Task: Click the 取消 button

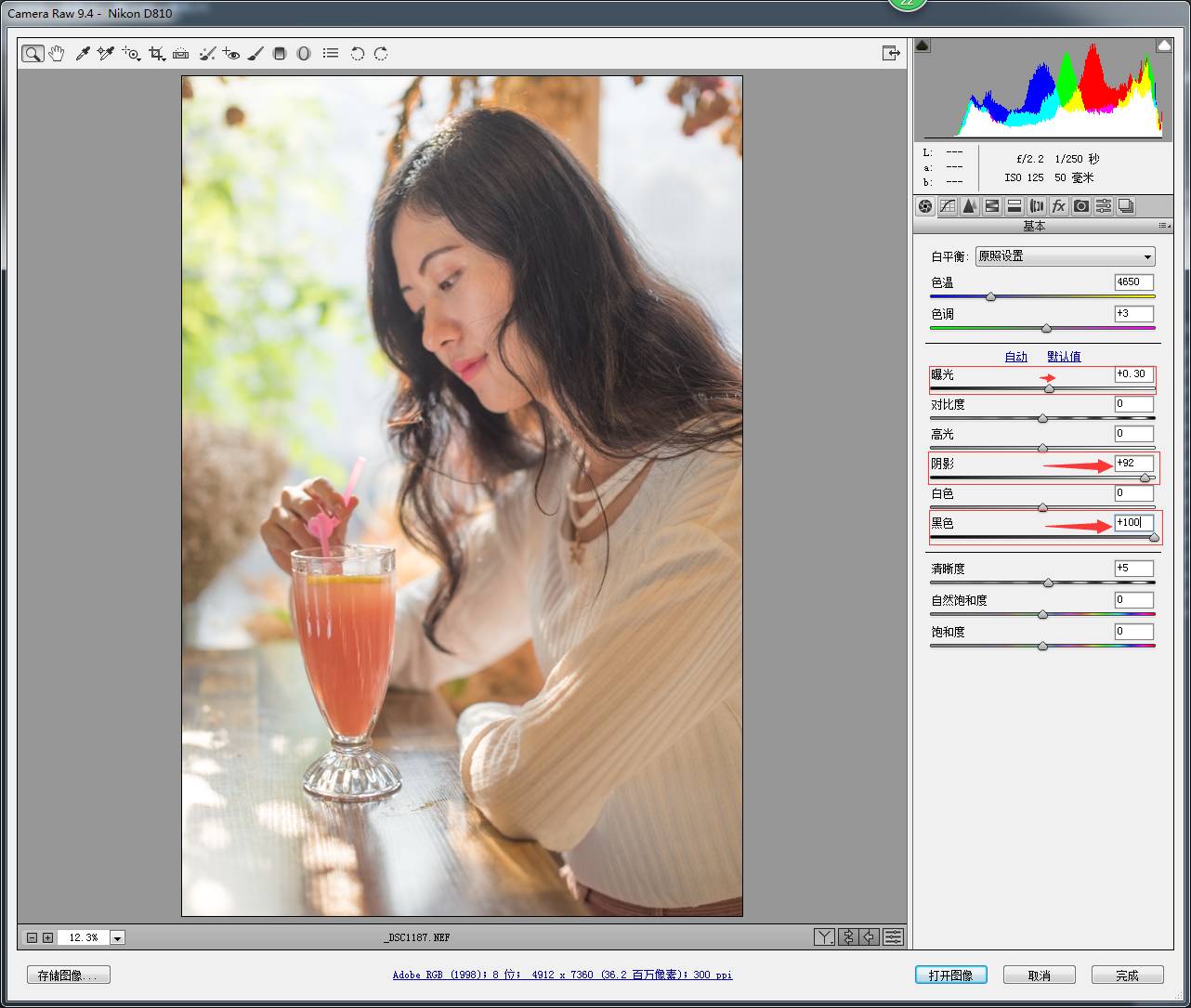Action: (x=1039, y=975)
